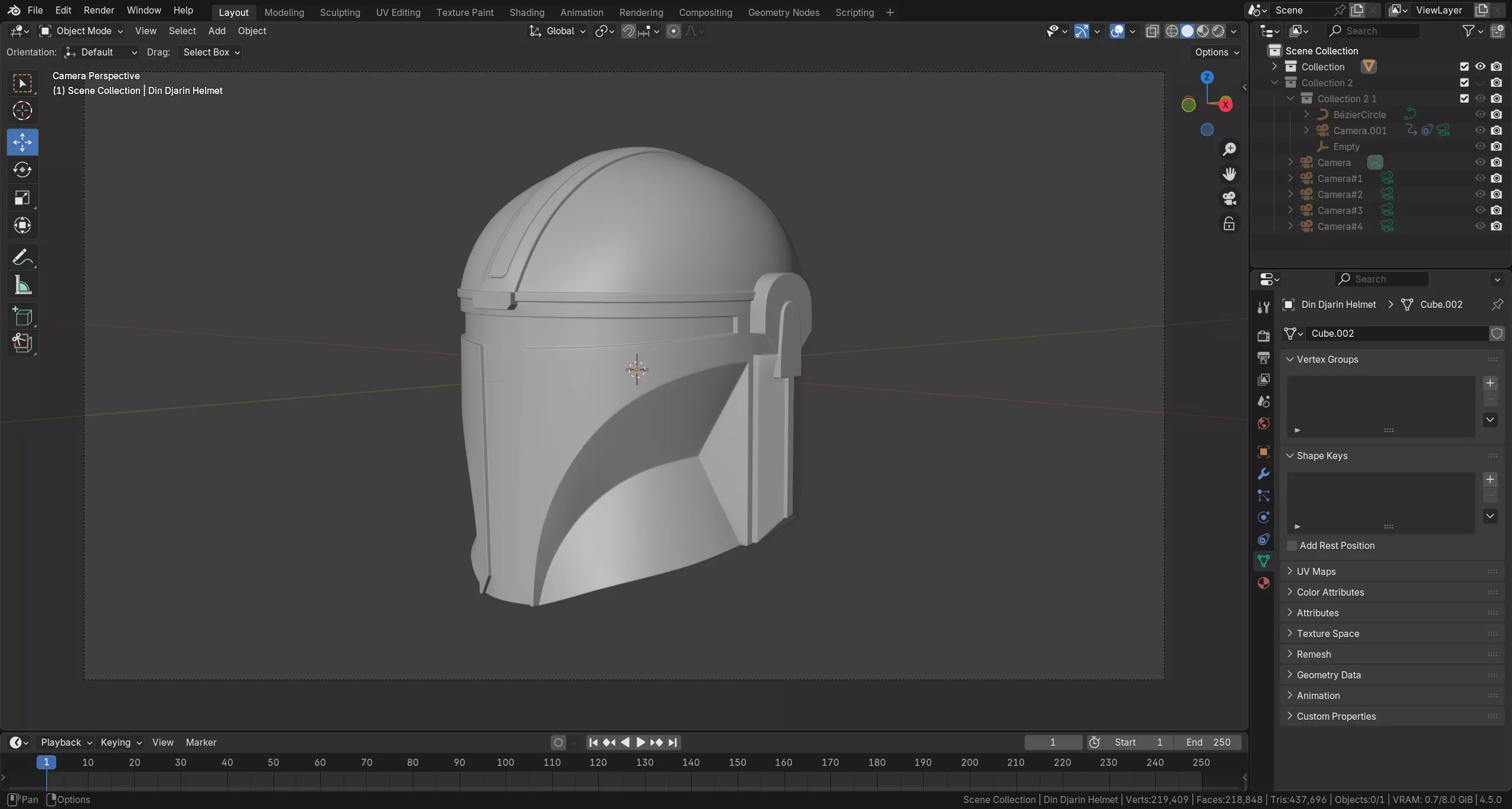Enable Add Rest Position checkbox
This screenshot has width=1512, height=809.
tap(1292, 545)
